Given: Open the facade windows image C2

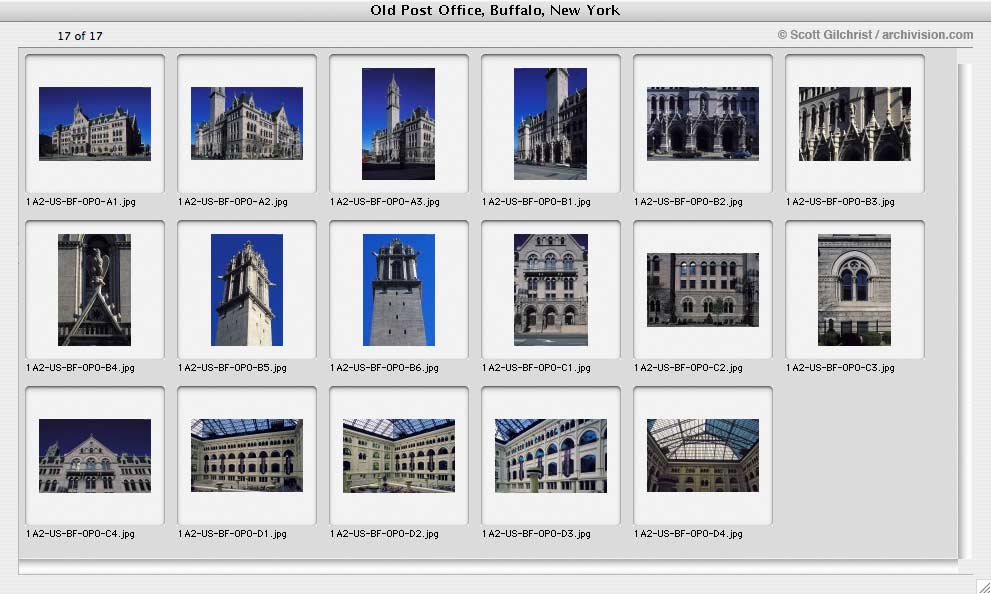Looking at the screenshot, I should (x=703, y=290).
